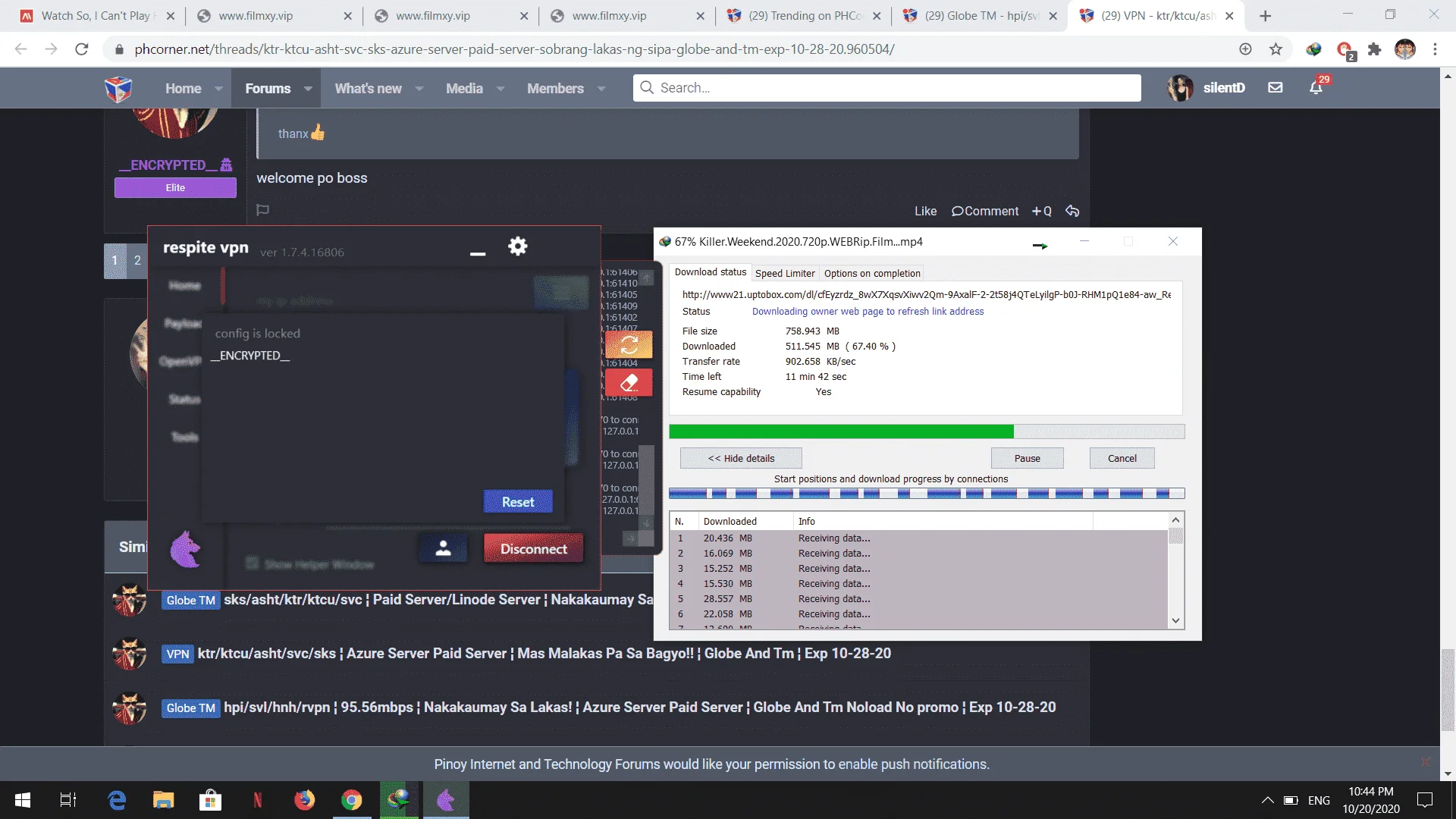This screenshot has height=819, width=1456.
Task: Close the first www.filmxy.vip tab
Action: pyautogui.click(x=347, y=16)
